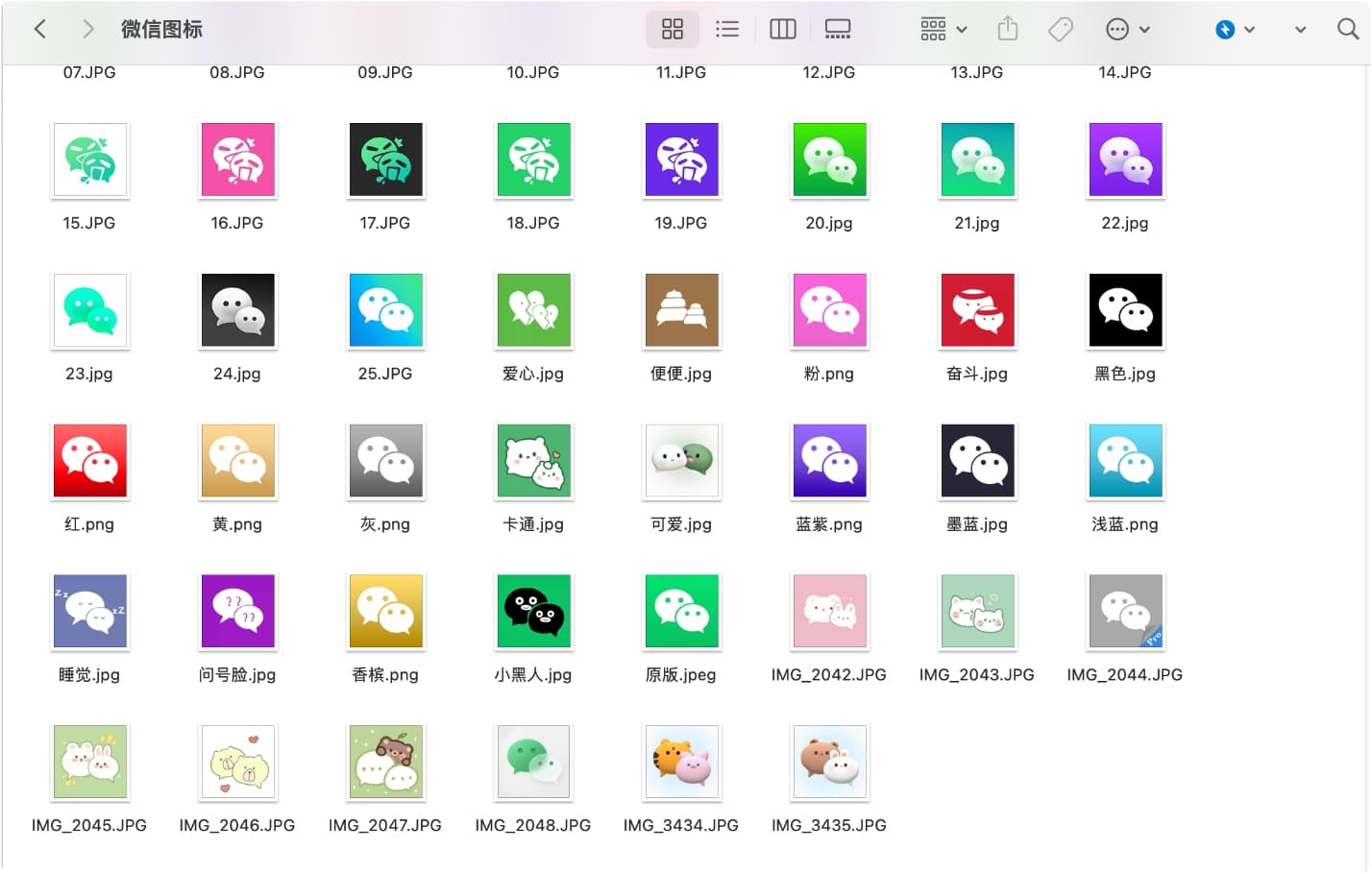Expand the toolbar overflow chevron
Screen dimensions: 1372x874
pos(1300,29)
